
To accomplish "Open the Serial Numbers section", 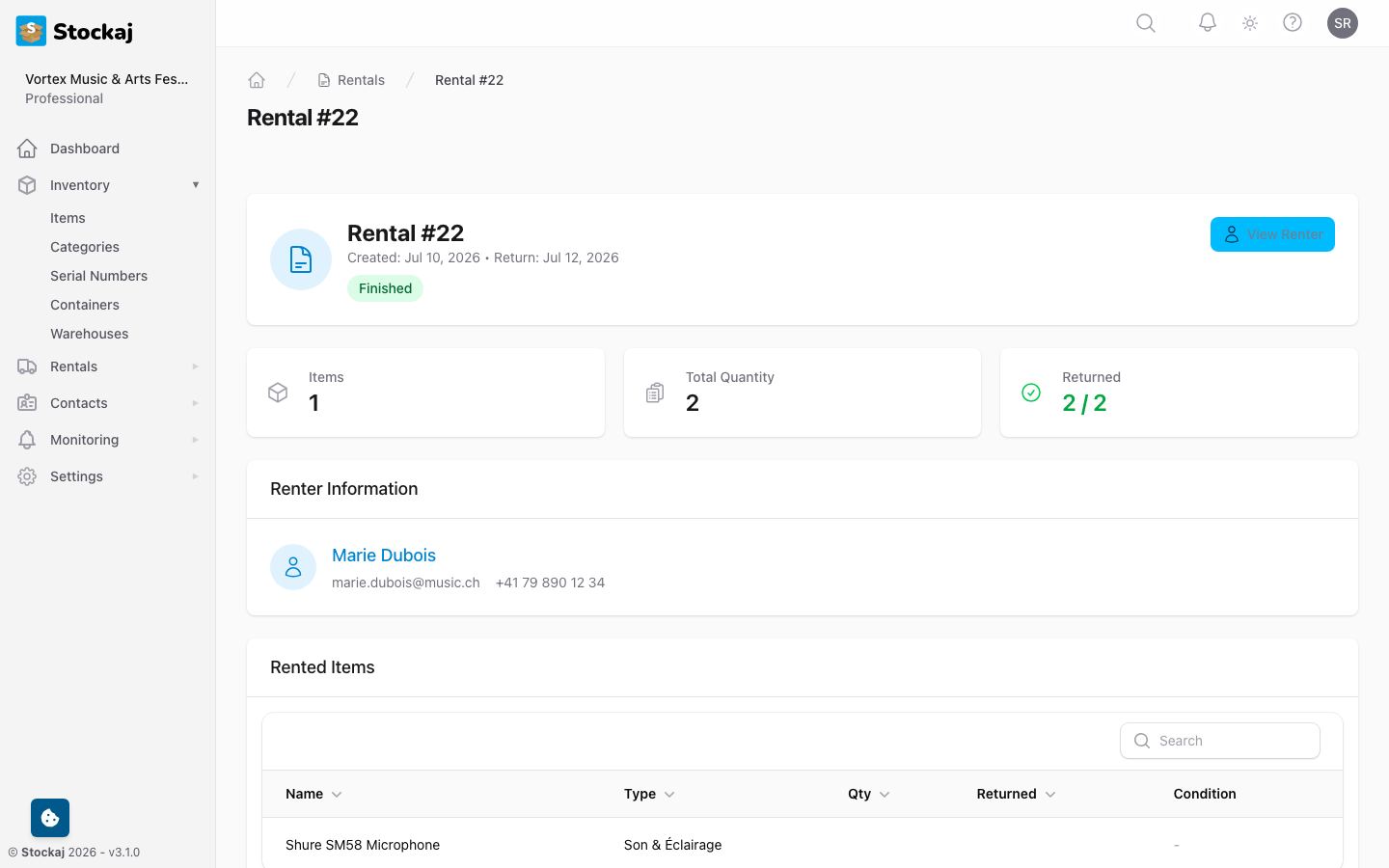I will [98, 276].
